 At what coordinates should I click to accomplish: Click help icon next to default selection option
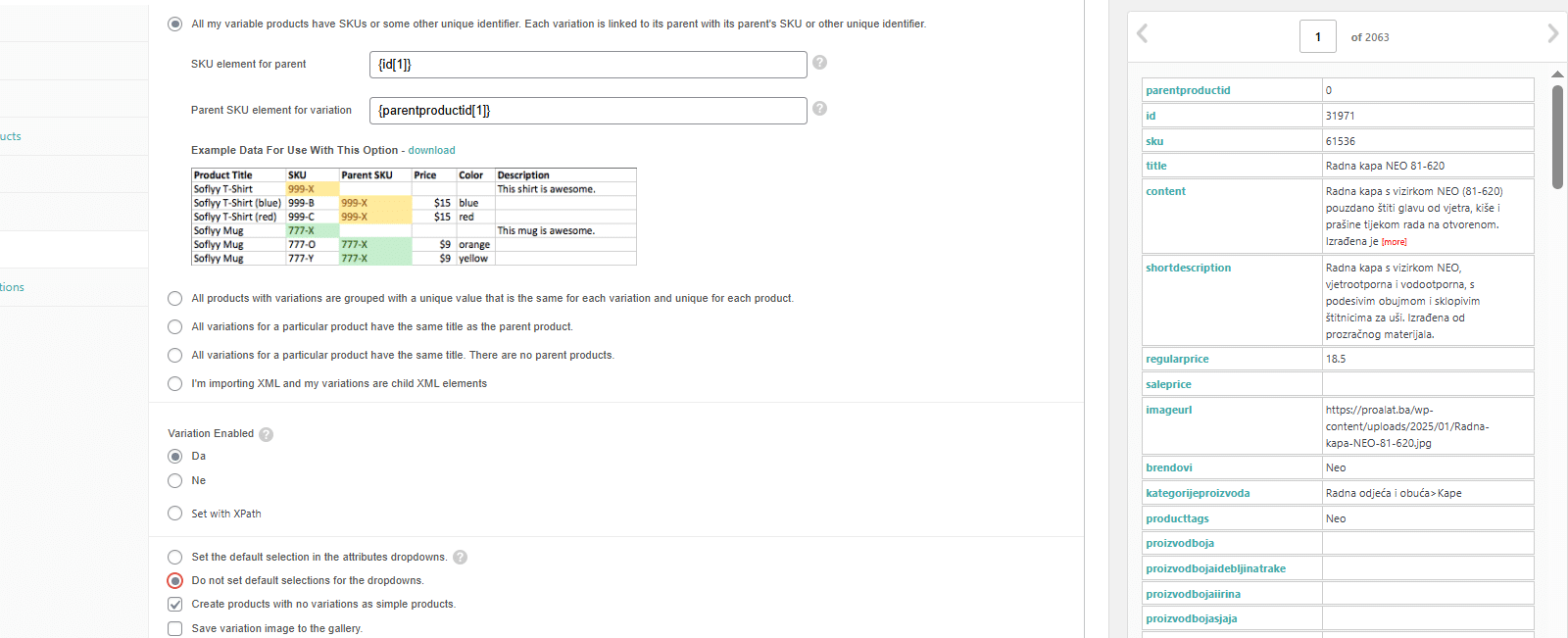(461, 558)
